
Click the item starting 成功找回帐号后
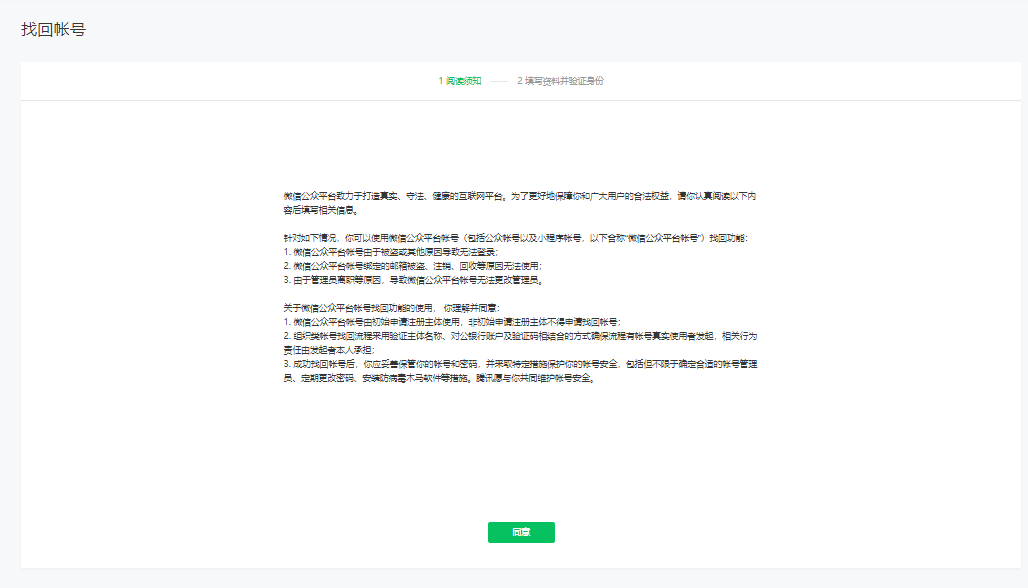[521, 371]
